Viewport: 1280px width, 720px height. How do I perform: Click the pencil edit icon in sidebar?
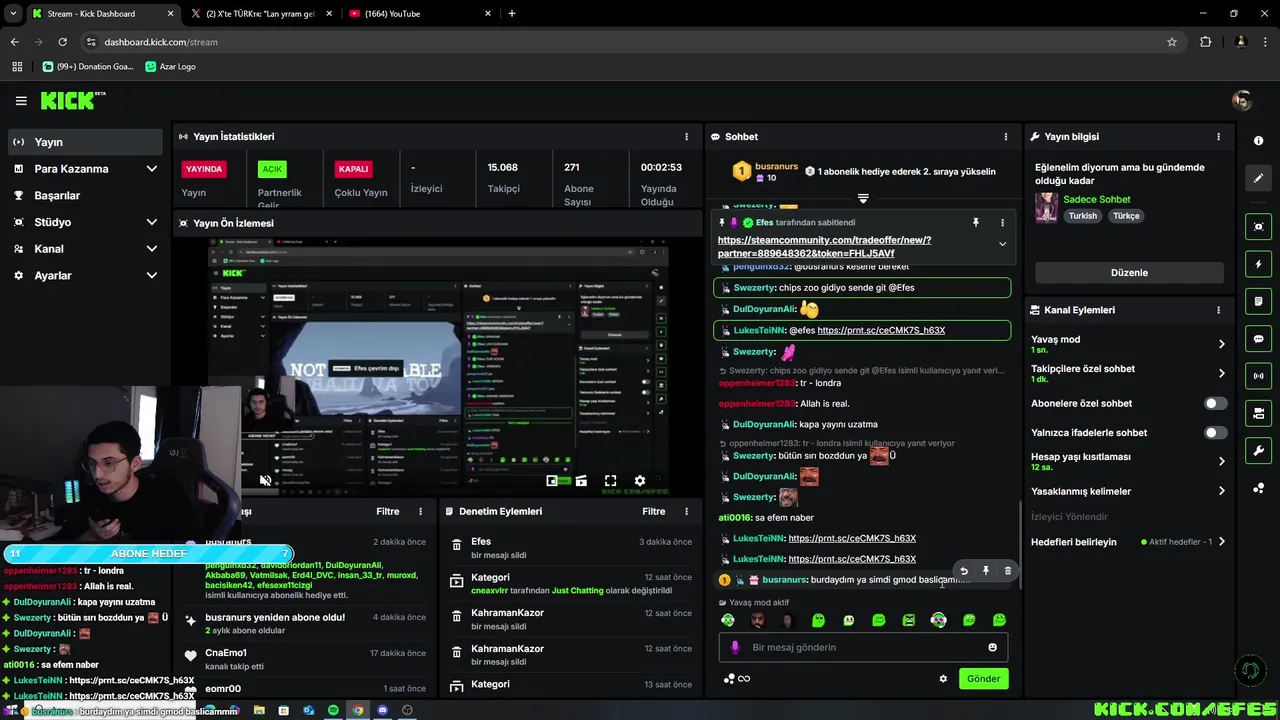tap(1259, 178)
